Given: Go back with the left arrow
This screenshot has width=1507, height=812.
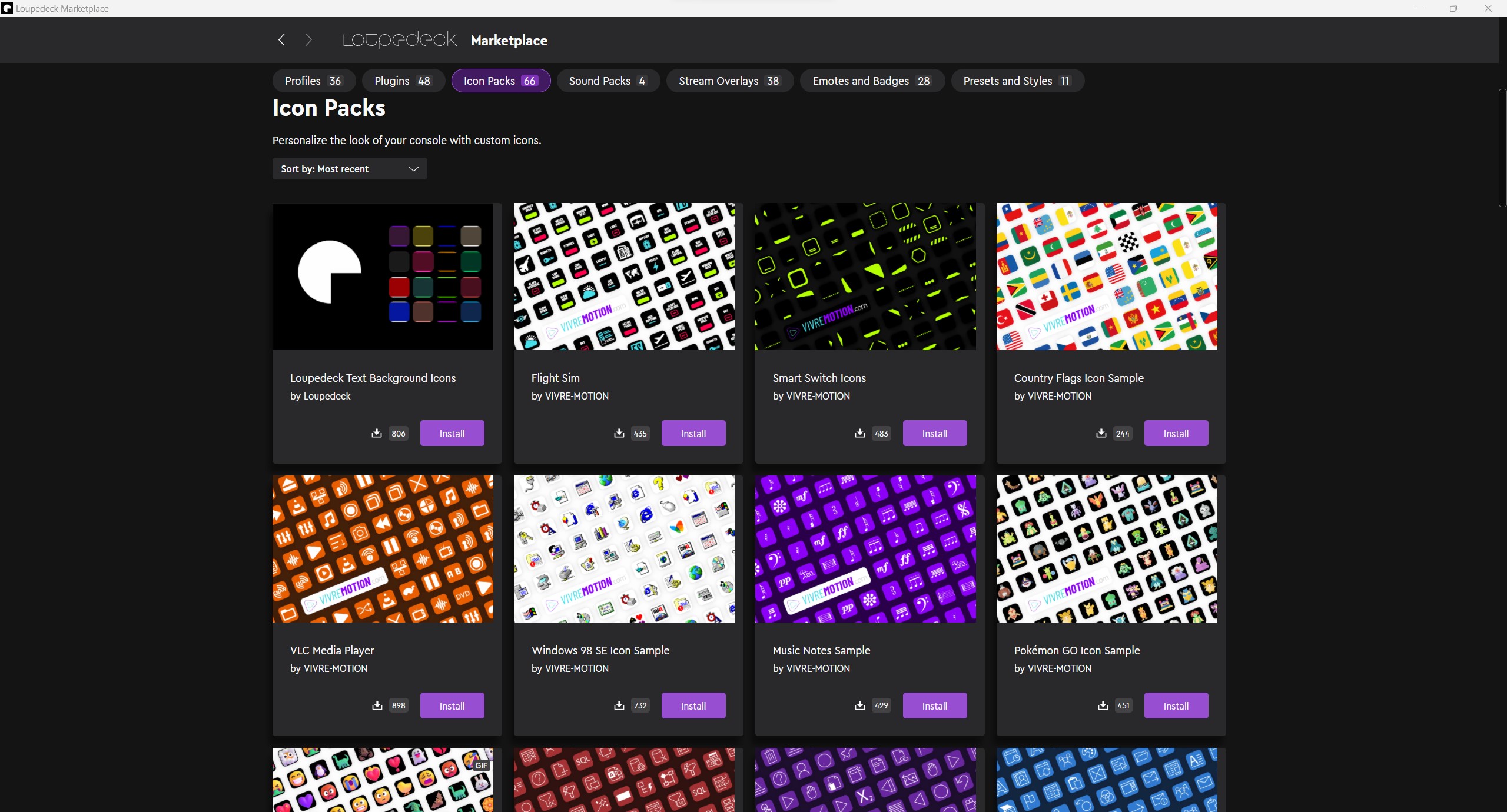Looking at the screenshot, I should [x=281, y=40].
